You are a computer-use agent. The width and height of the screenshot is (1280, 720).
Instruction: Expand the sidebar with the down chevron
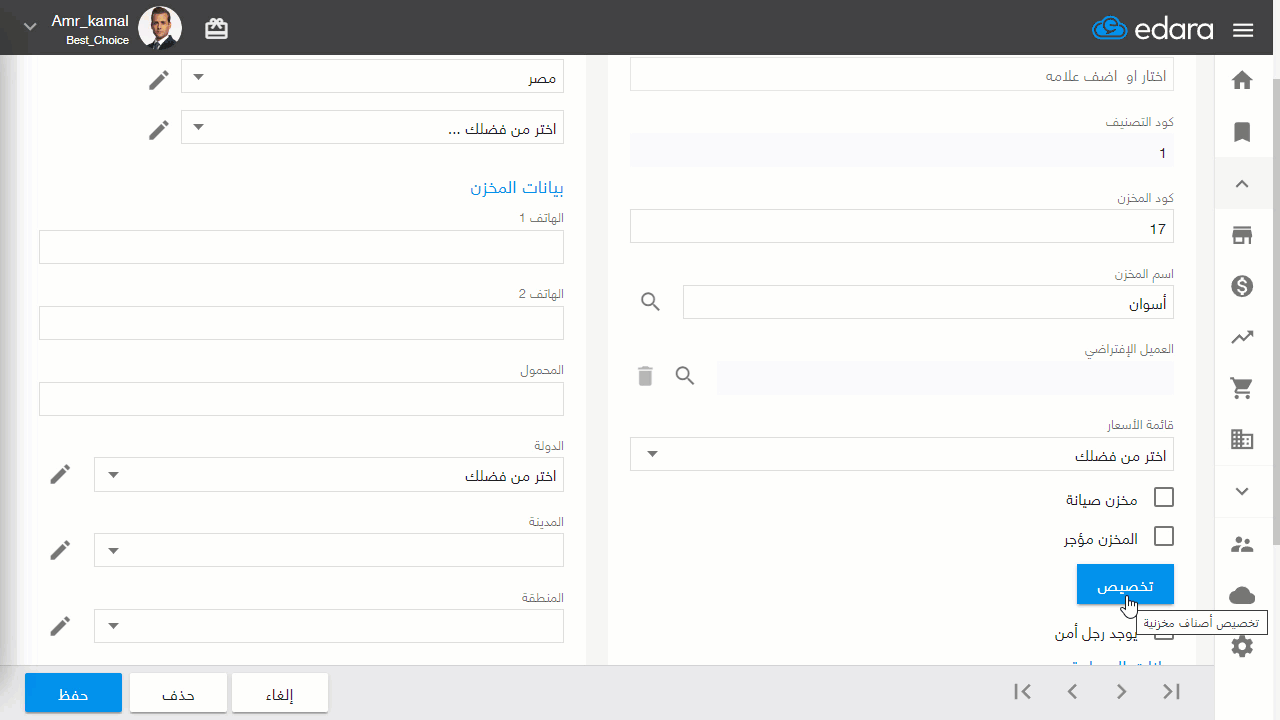(1242, 491)
